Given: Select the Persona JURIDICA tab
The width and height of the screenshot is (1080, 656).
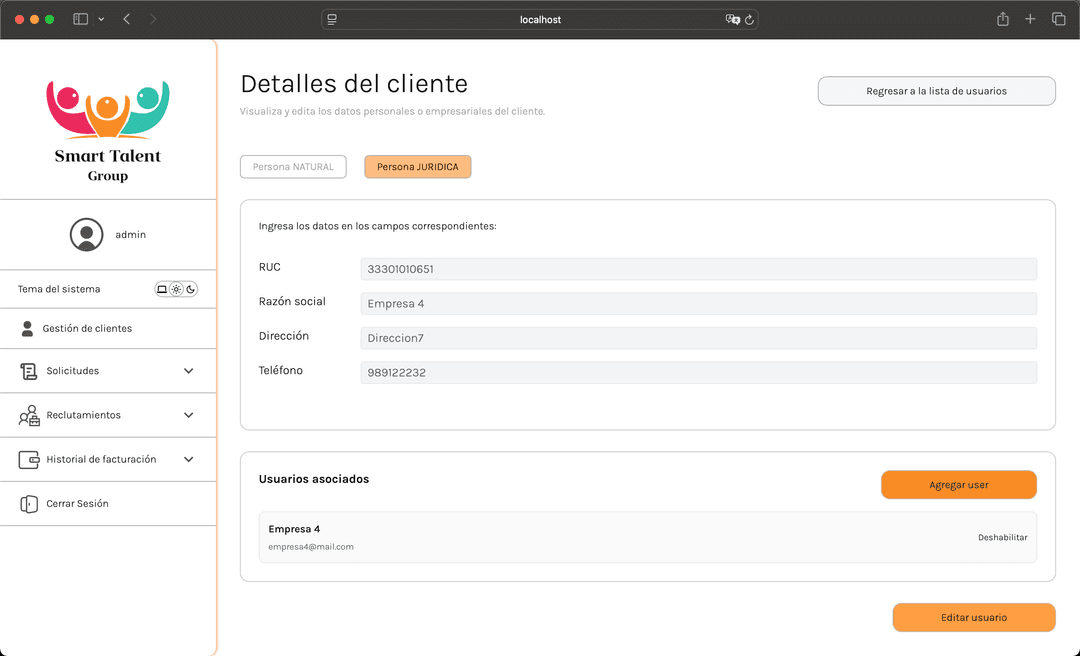Looking at the screenshot, I should click(x=417, y=166).
